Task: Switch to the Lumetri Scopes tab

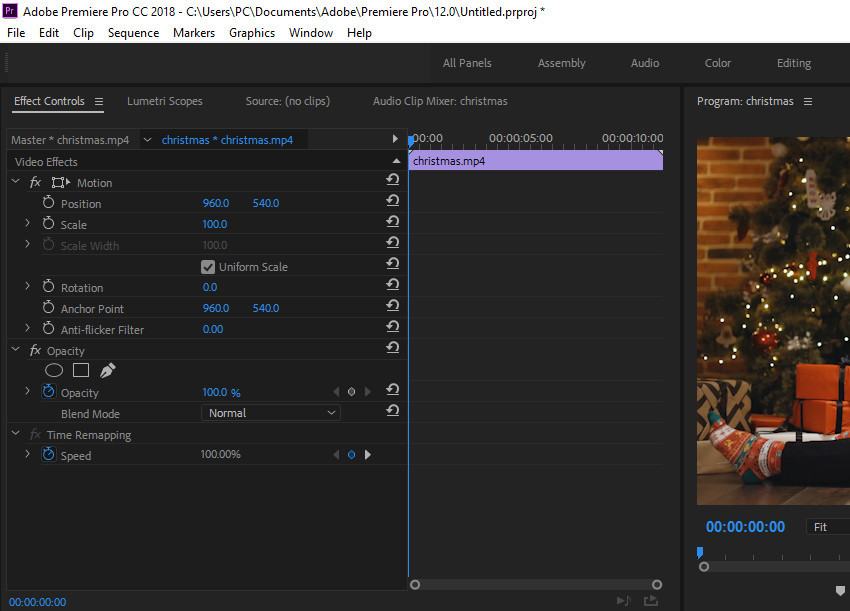Action: click(x=165, y=101)
